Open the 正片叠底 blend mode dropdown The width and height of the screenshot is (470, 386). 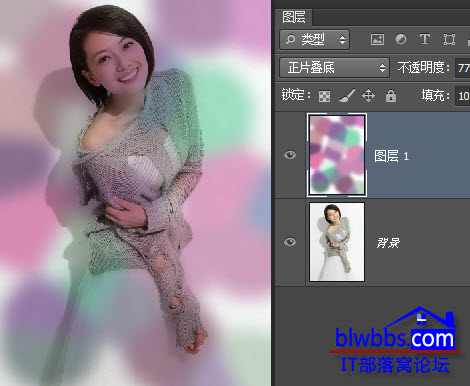tap(334, 68)
